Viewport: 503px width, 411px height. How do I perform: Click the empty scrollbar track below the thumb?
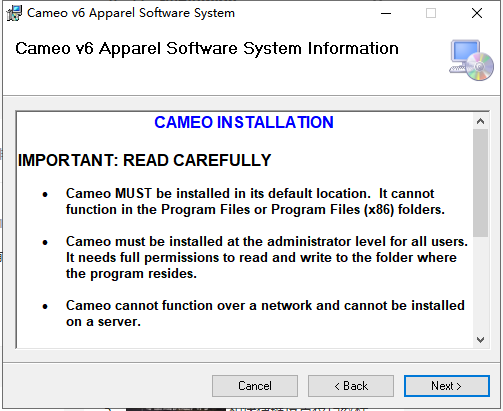tap(480, 284)
